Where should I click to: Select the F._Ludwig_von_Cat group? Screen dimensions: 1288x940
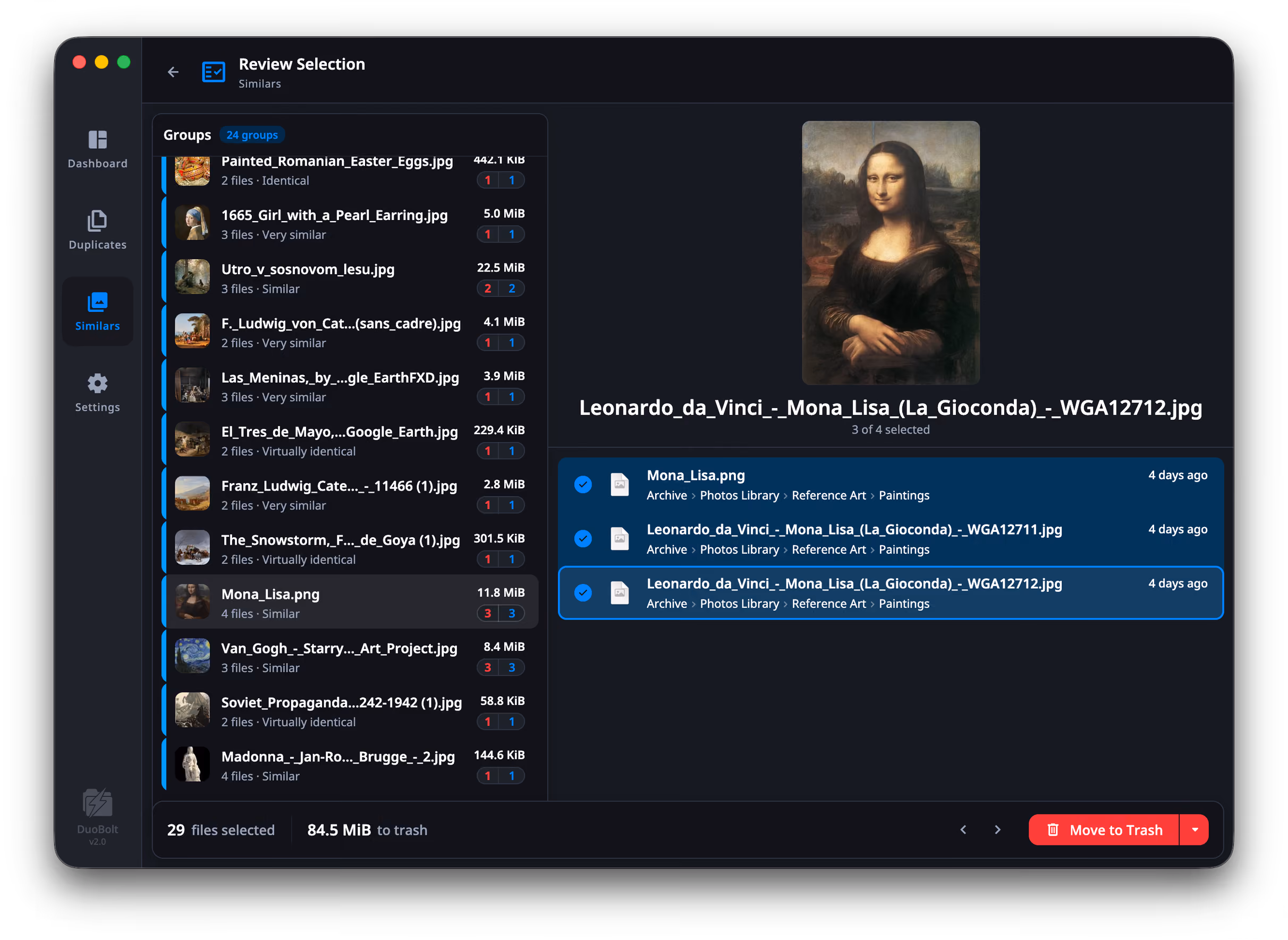(x=350, y=332)
